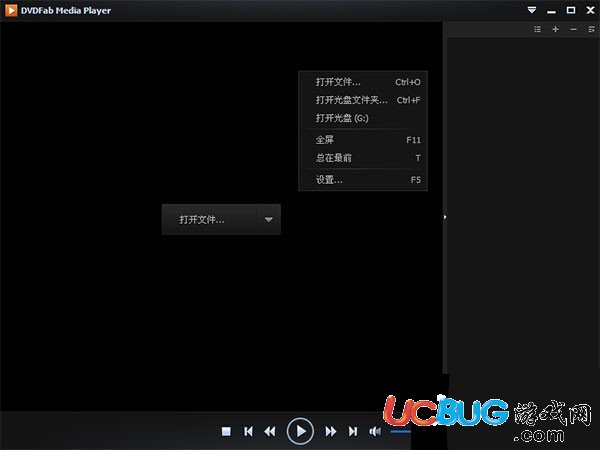Image resolution: width=600 pixels, height=450 pixels.
Task: Choose 全屏 F11 in the menu
Action: 363,140
